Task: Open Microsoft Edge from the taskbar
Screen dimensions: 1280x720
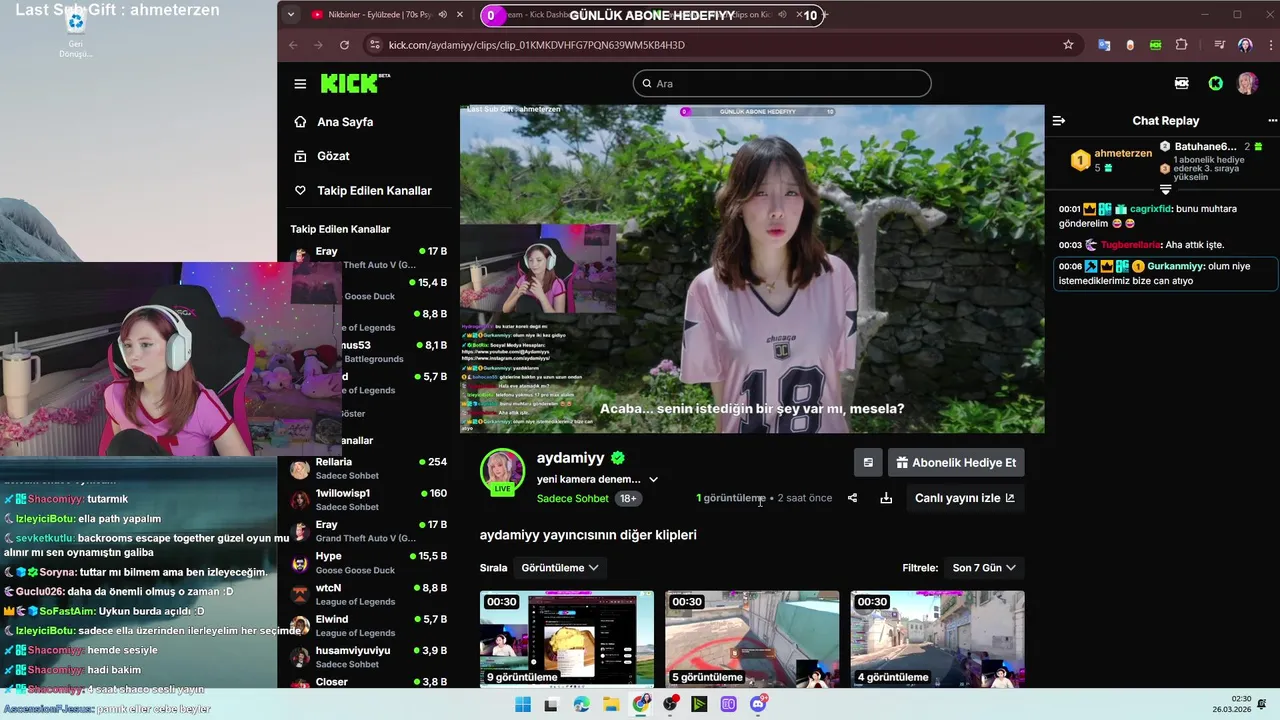Action: [582, 704]
